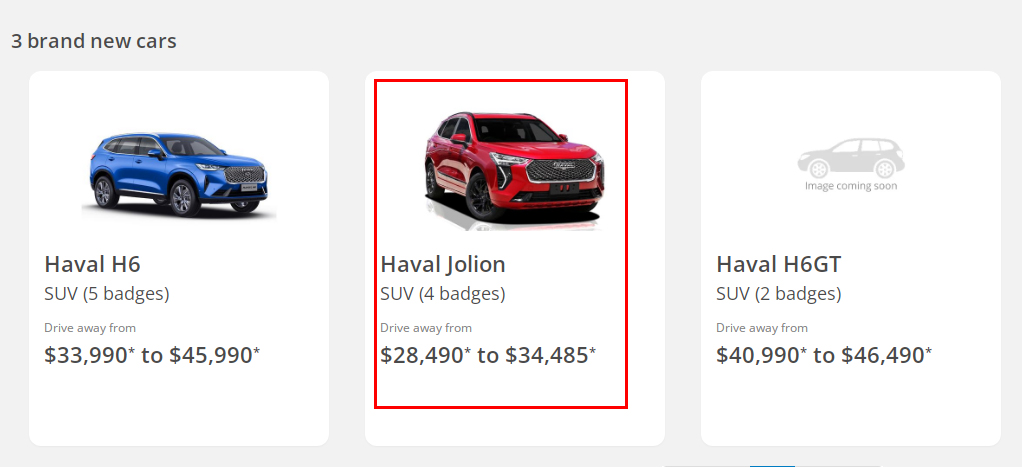The image size is (1022, 467).
Task: Open the Haval H6GT title link
Action: [779, 264]
